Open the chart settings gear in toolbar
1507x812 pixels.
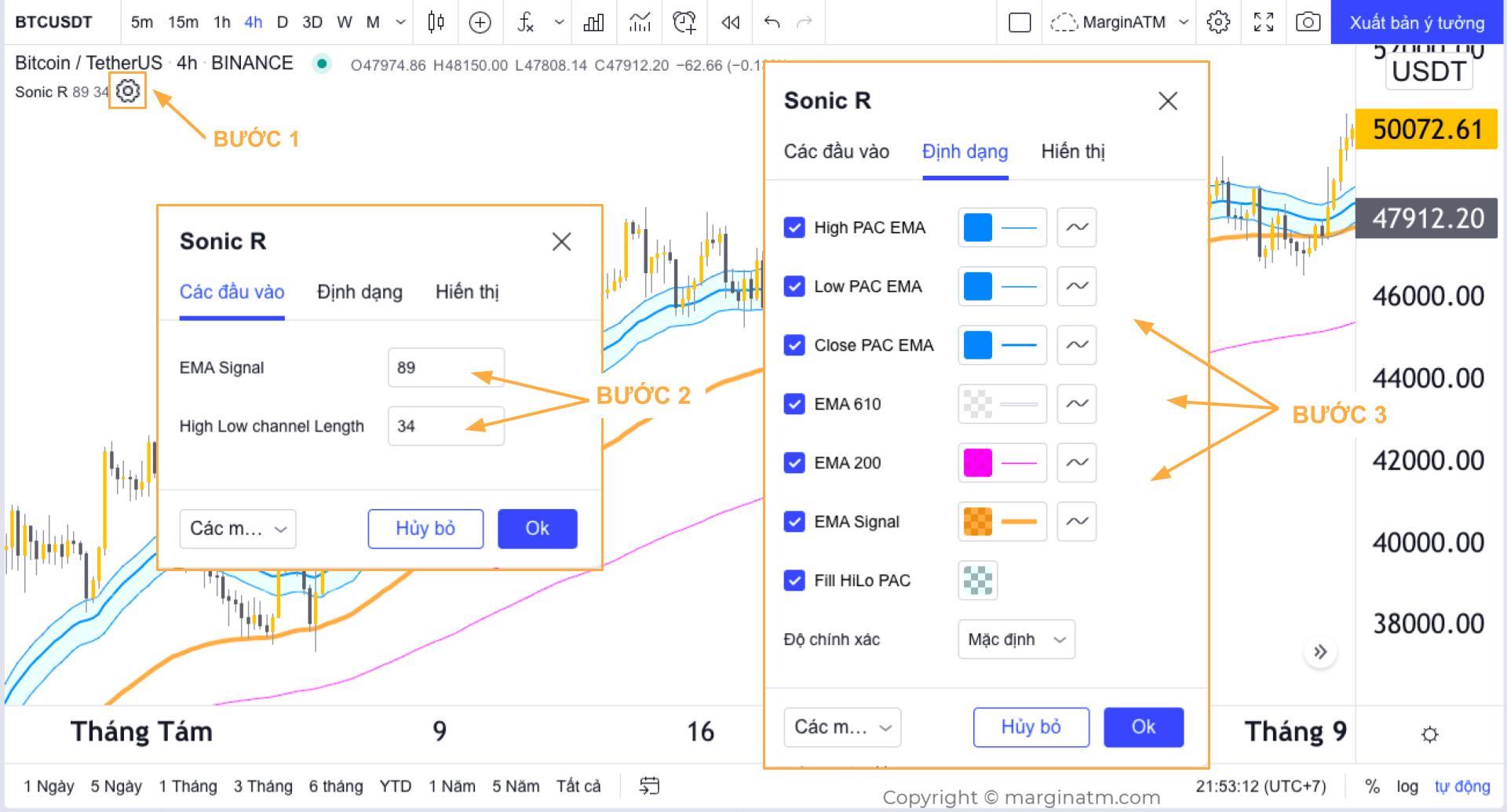(1218, 22)
